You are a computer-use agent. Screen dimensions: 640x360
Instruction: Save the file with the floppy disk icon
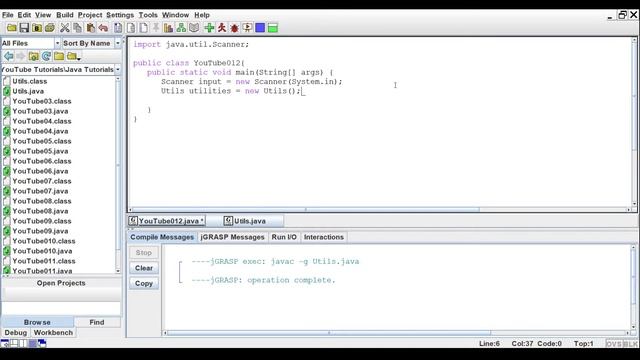(x=24, y=28)
